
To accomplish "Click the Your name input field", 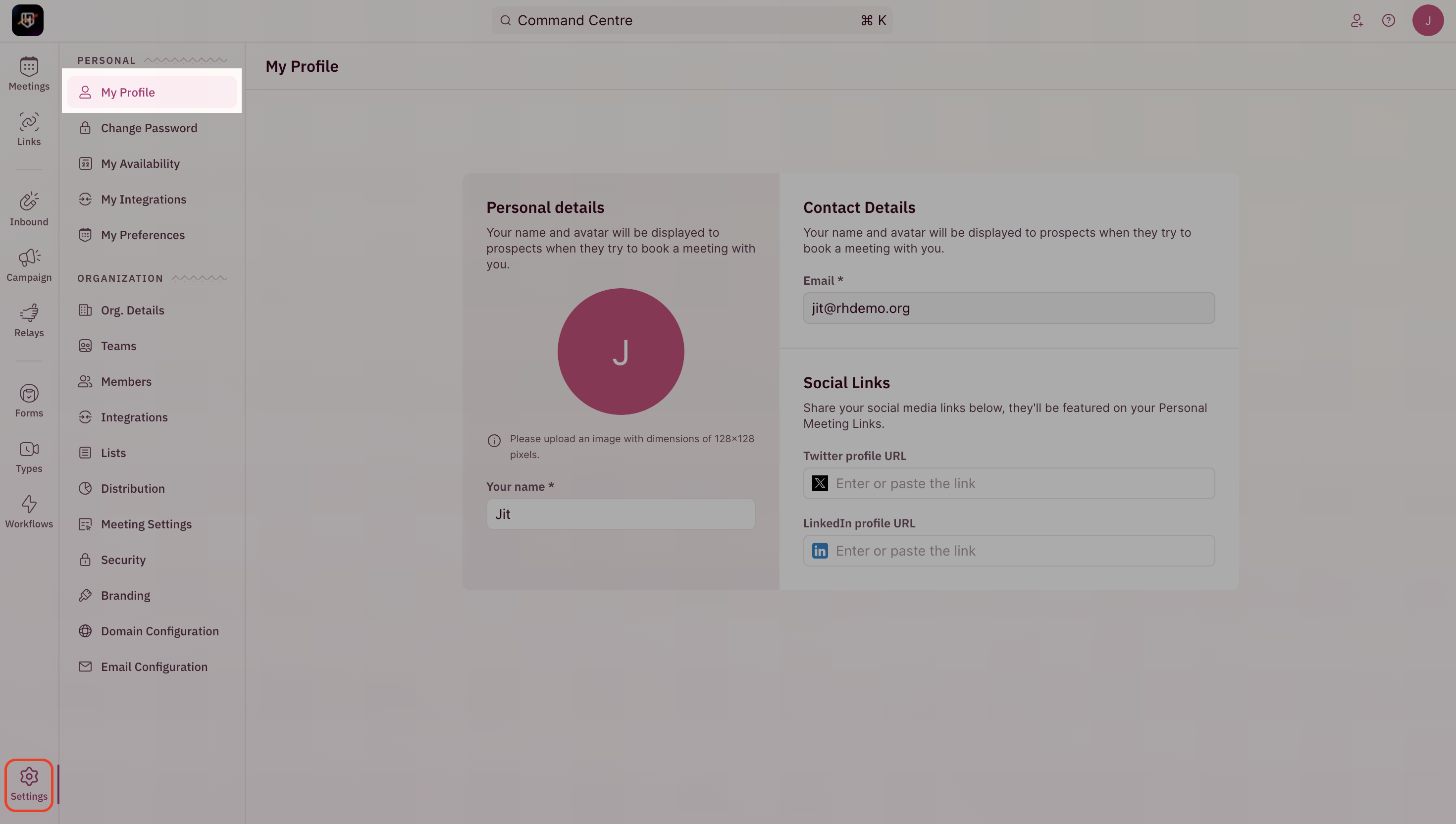I will [x=621, y=514].
